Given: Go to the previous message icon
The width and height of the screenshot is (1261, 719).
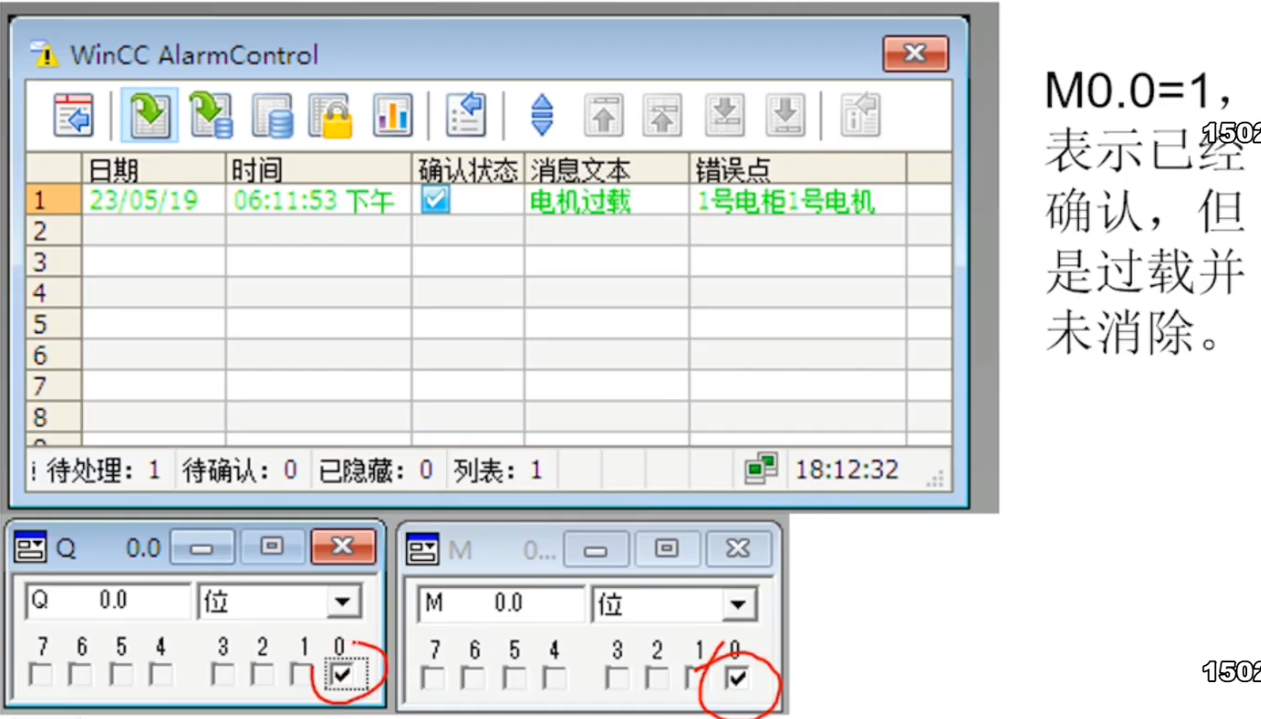Looking at the screenshot, I should point(663,115).
